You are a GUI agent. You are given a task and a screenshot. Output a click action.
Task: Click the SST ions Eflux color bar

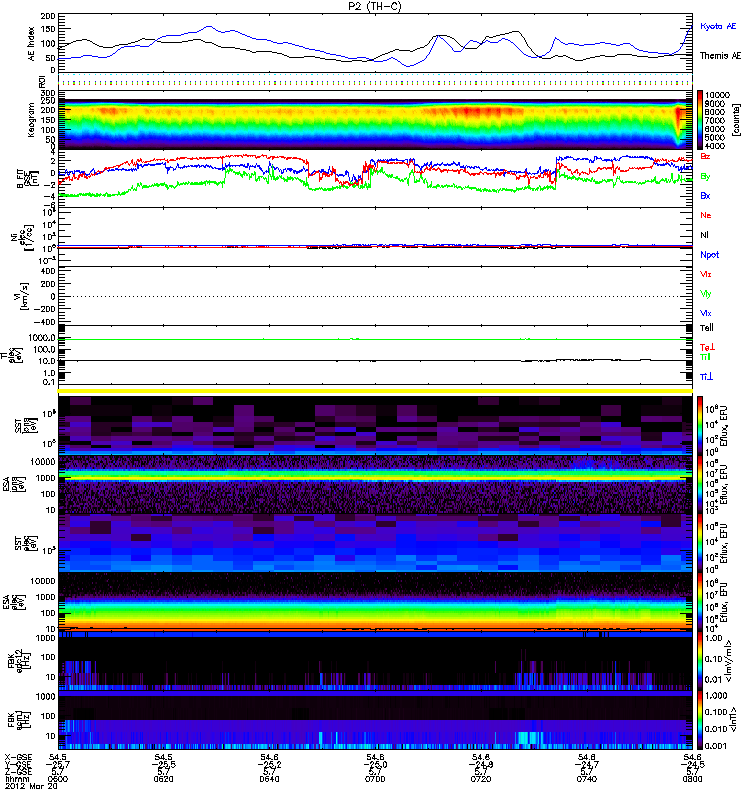click(x=700, y=425)
